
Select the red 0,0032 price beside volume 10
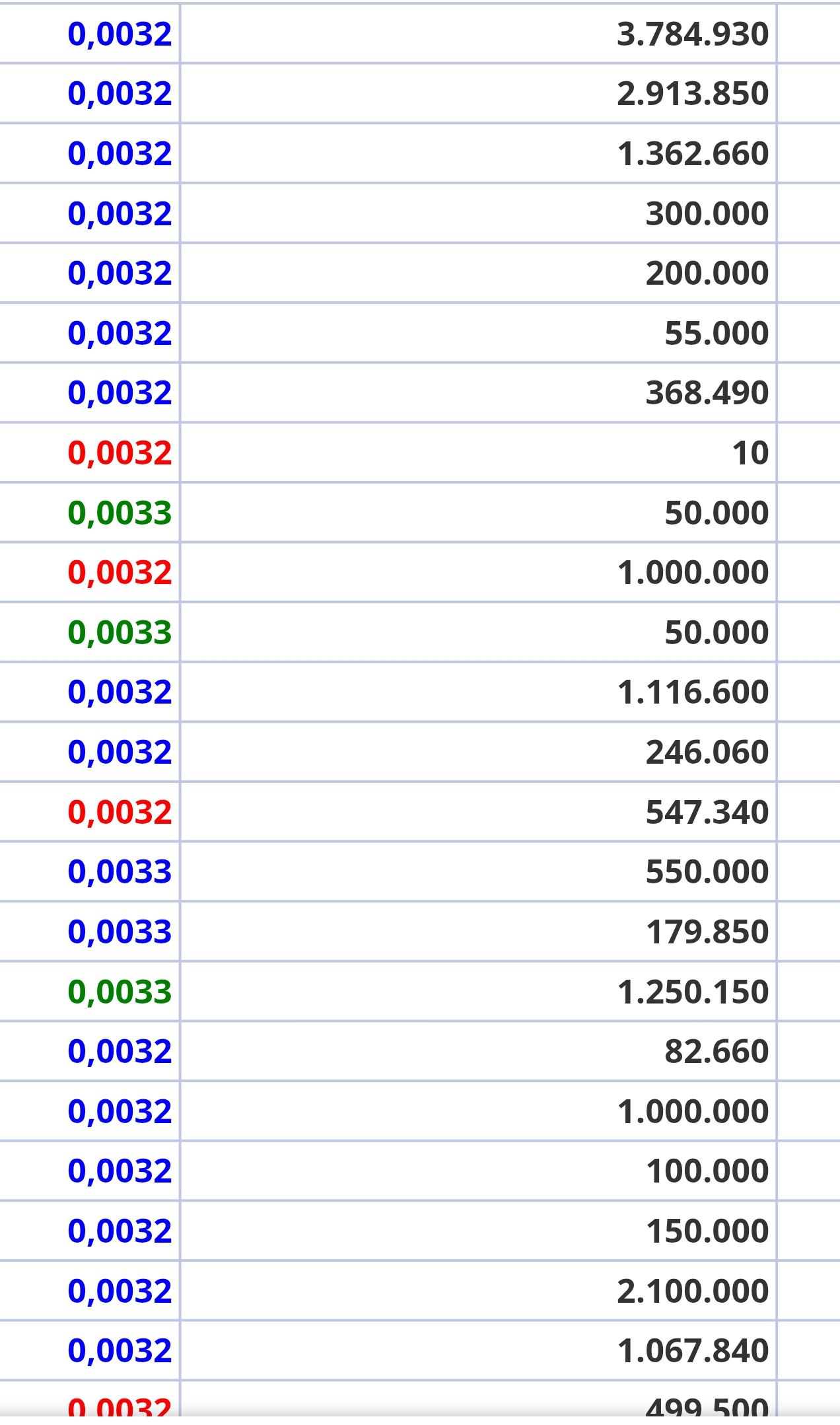click(120, 453)
